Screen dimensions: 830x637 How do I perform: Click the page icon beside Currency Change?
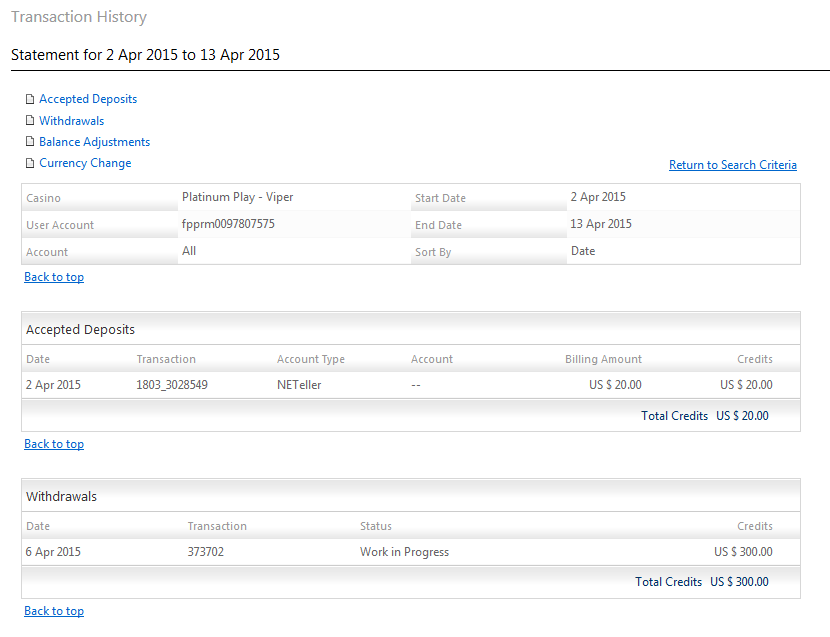coord(30,163)
